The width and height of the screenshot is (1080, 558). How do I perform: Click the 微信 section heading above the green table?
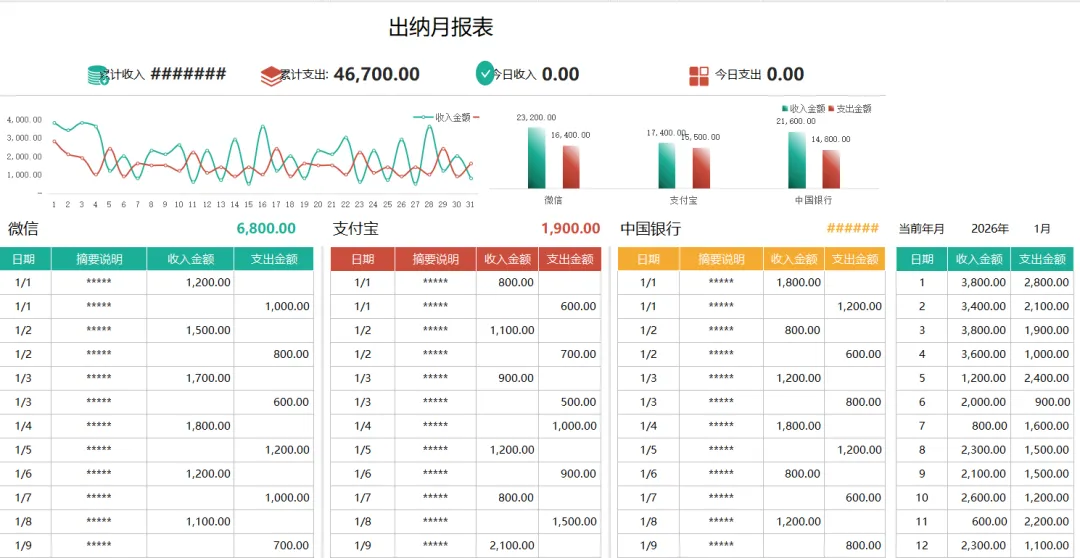[23, 229]
